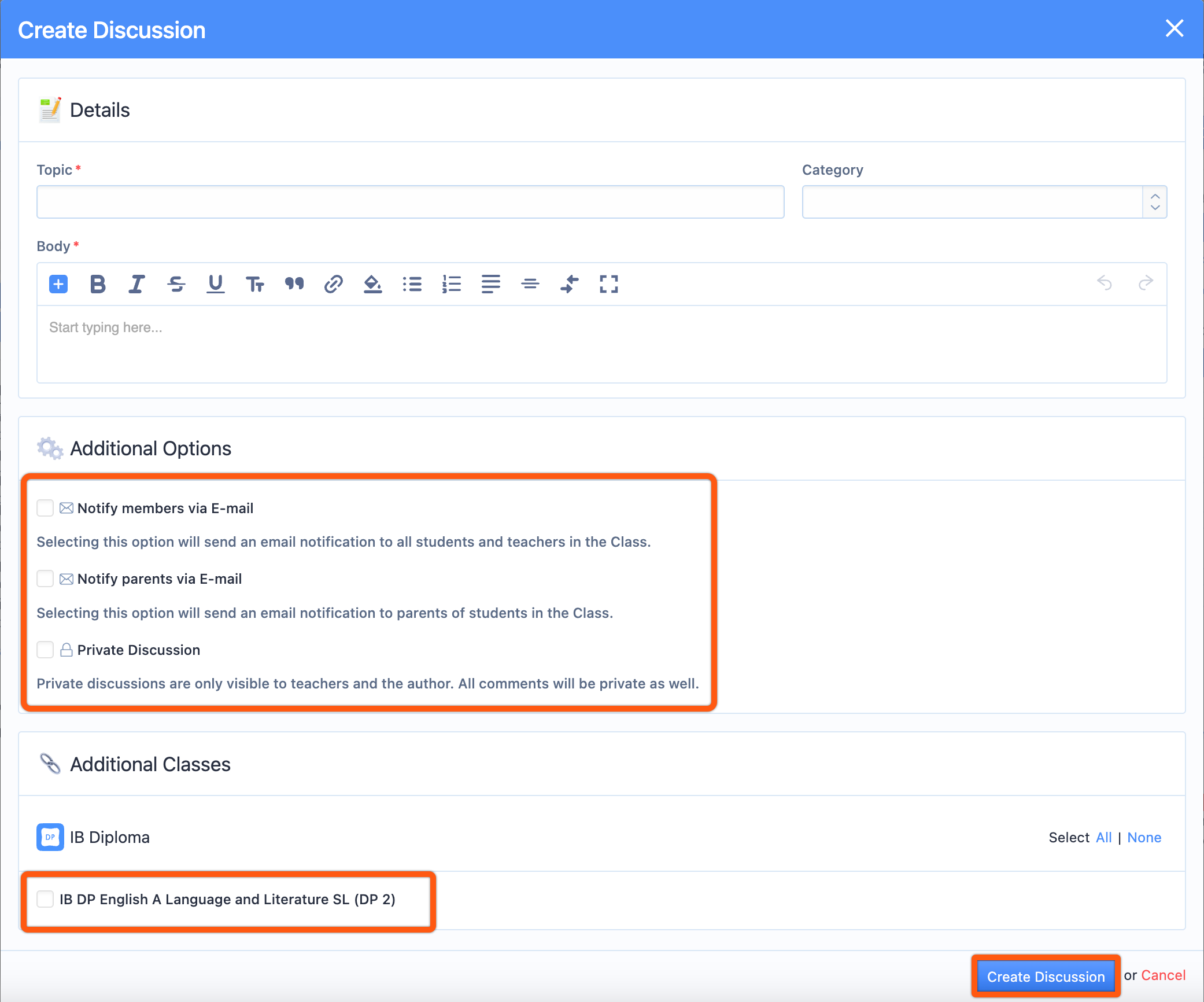Insert a horizontal rule line
Screen dimensions: 1204x1002
pos(530,284)
